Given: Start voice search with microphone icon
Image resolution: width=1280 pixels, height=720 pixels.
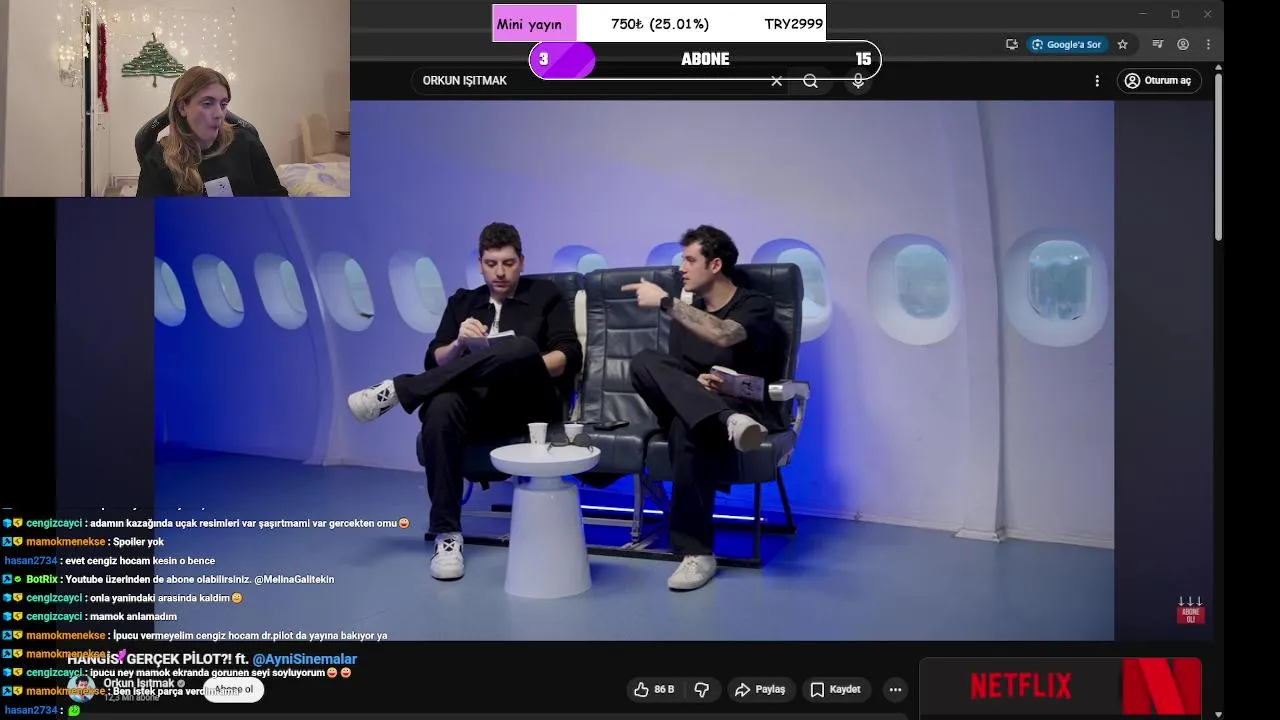Looking at the screenshot, I should [857, 81].
